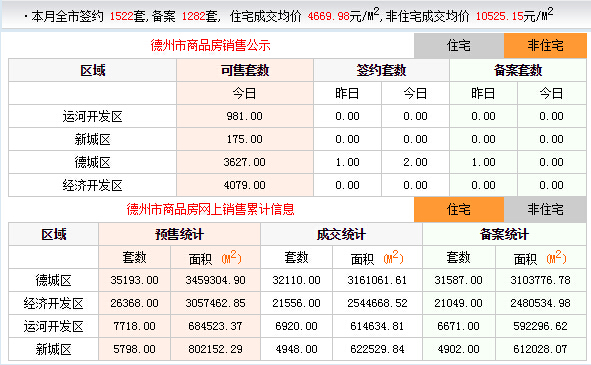
Task: Click 今日 subheader under 备案套数
Action: [x=551, y=93]
